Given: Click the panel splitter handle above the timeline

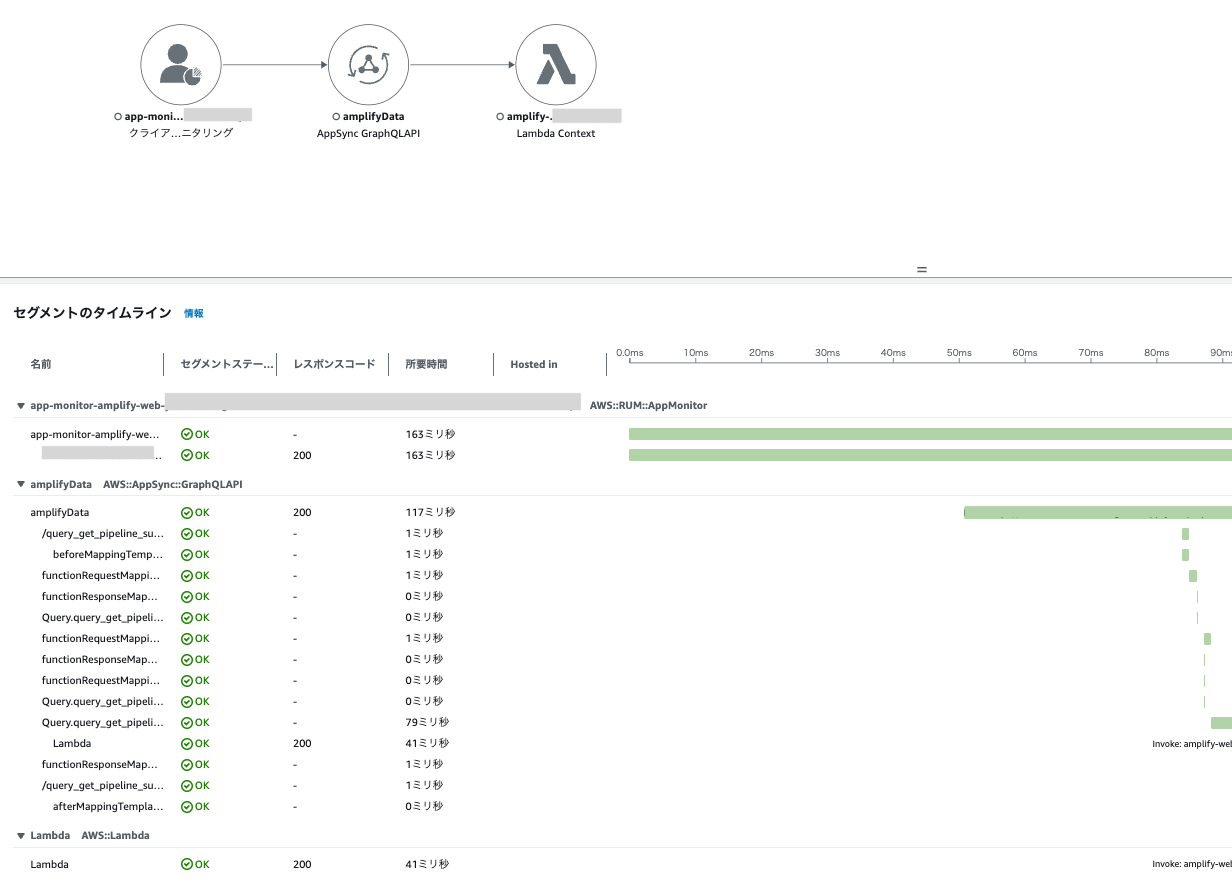Looking at the screenshot, I should pyautogui.click(x=922, y=270).
